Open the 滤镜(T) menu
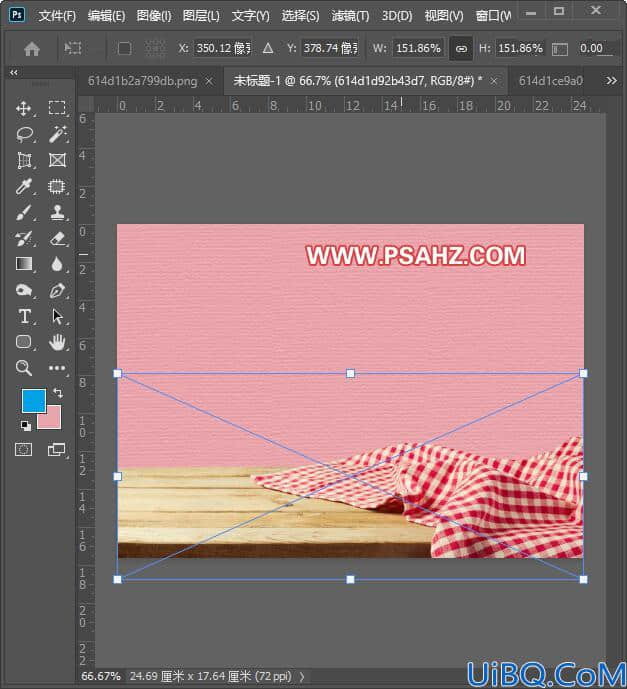This screenshot has width=627, height=689. pyautogui.click(x=350, y=16)
